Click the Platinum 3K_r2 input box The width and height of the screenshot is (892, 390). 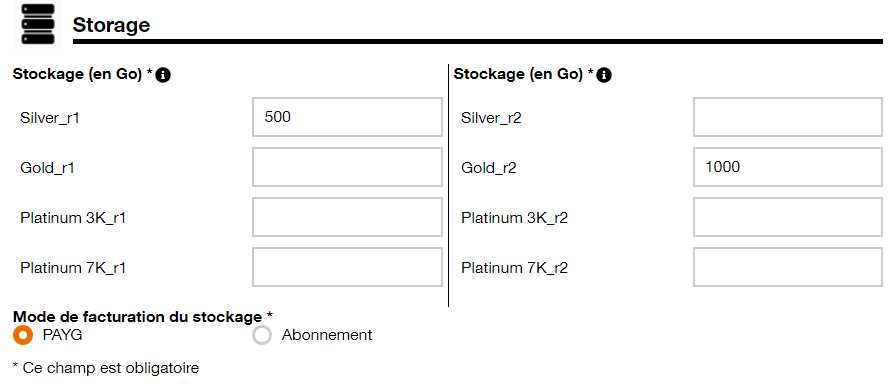tap(788, 217)
